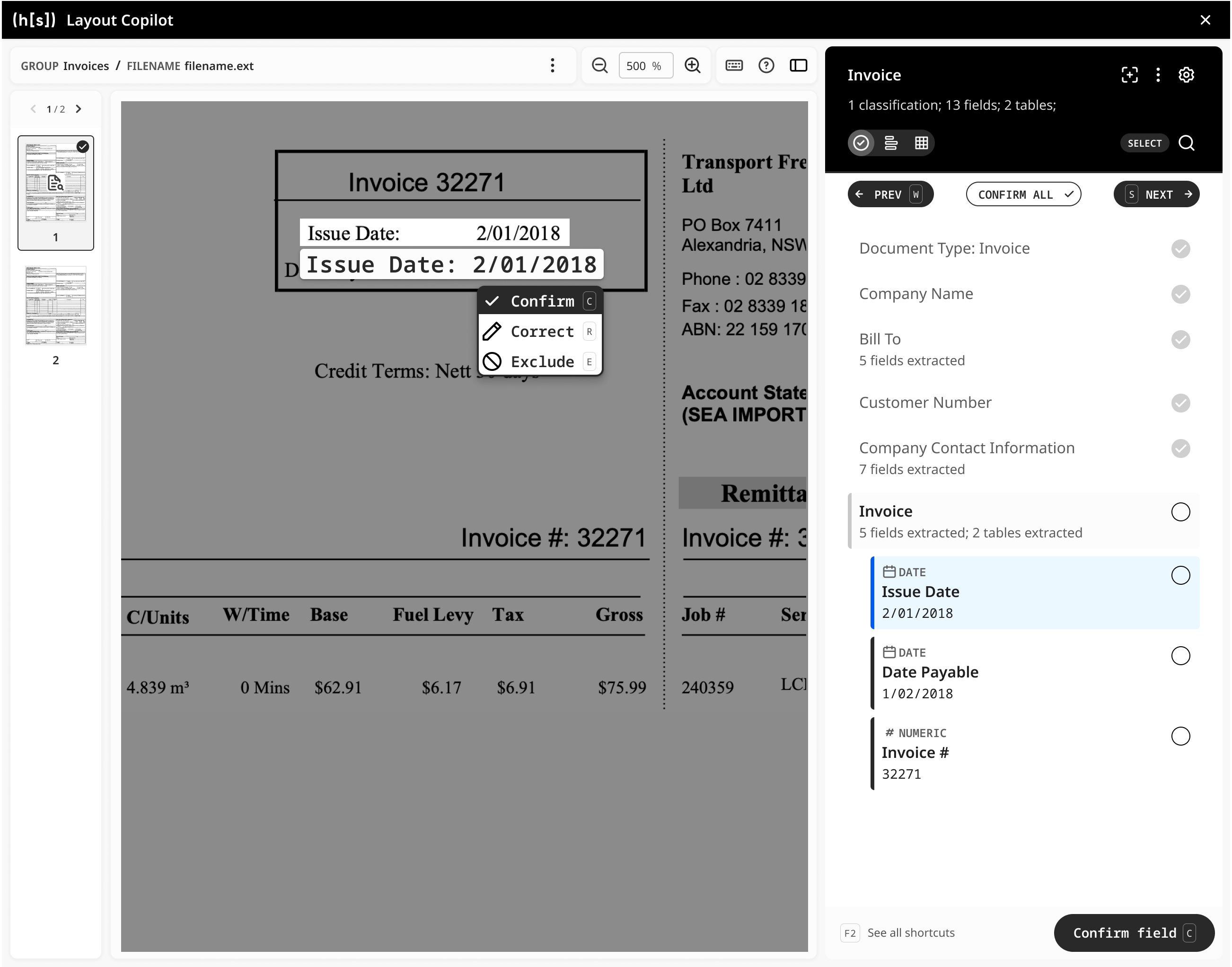Click the Confirm field button

(x=1134, y=932)
